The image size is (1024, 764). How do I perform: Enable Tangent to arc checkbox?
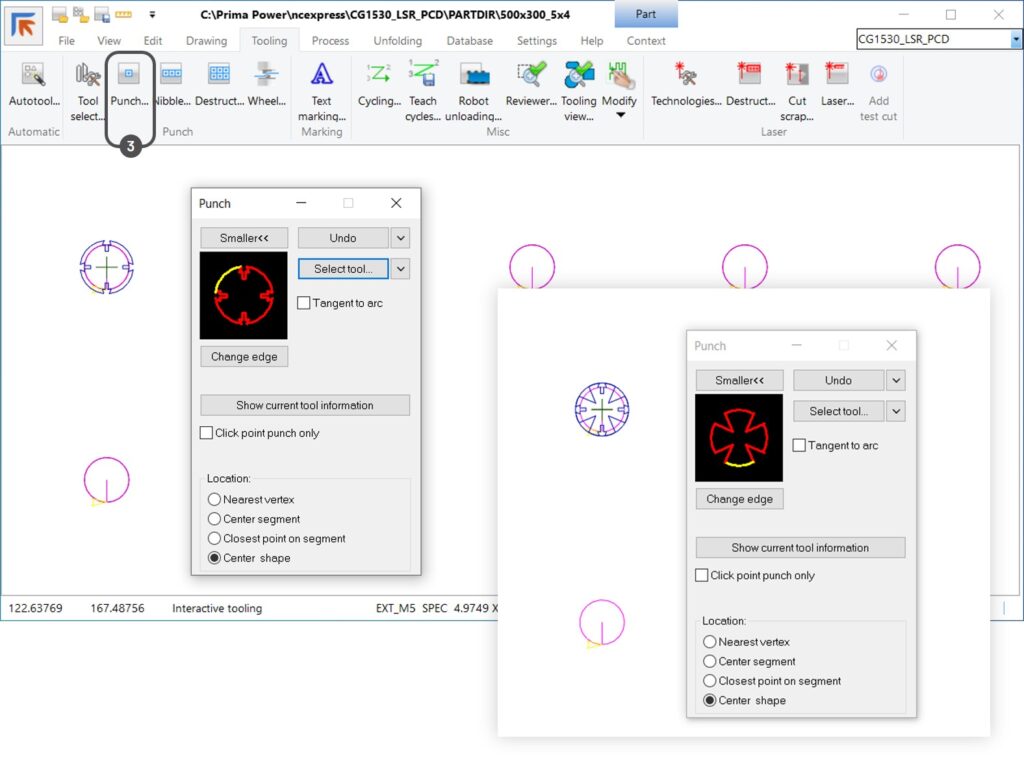304,303
